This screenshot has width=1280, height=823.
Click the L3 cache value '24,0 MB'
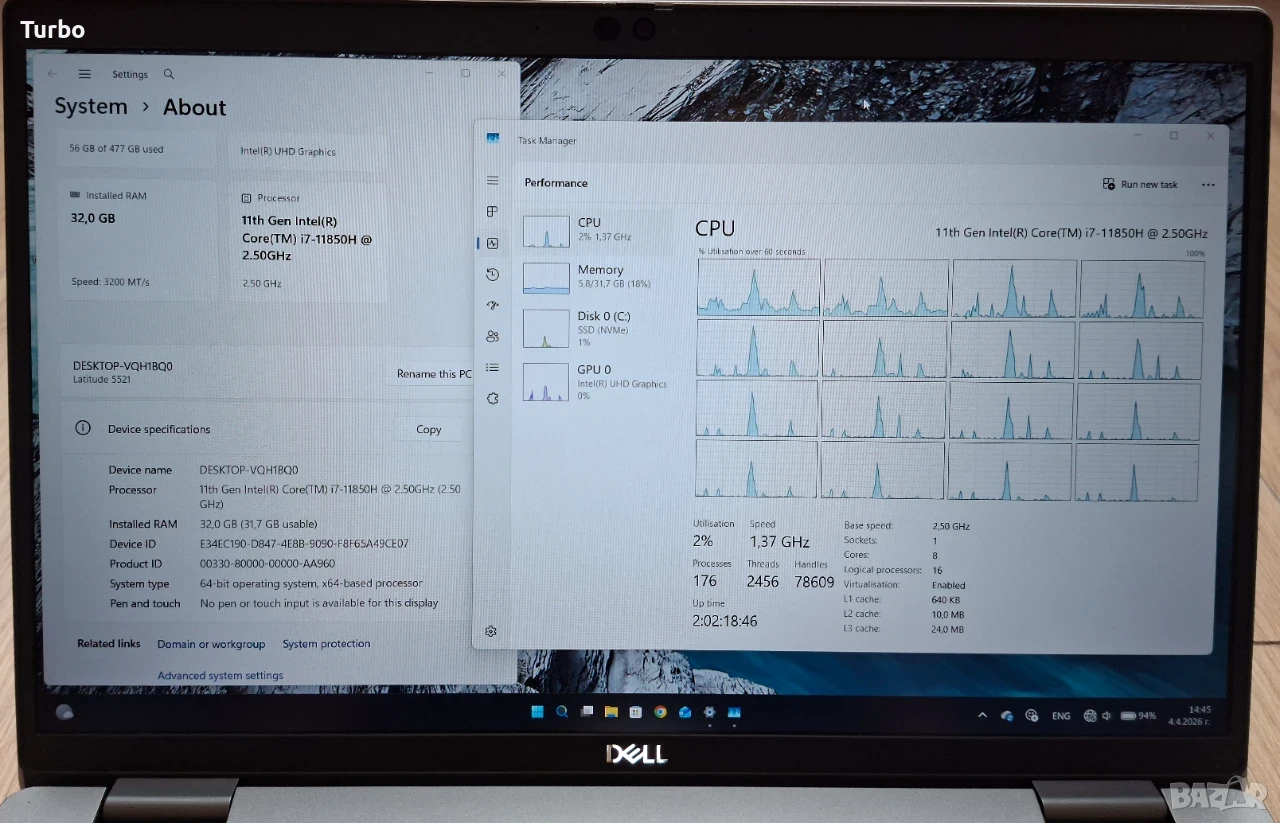pyautogui.click(x=947, y=630)
